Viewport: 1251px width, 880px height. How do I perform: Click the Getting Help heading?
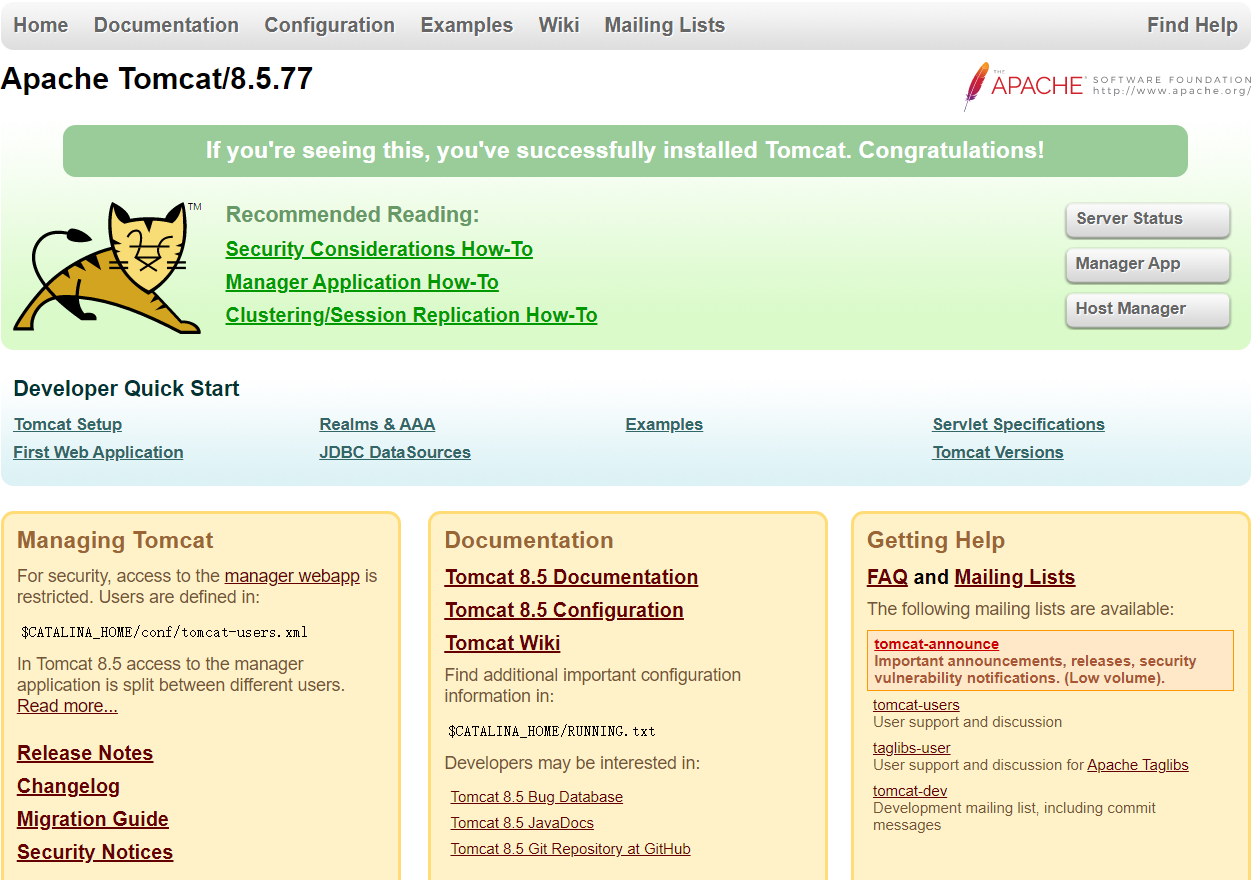936,541
